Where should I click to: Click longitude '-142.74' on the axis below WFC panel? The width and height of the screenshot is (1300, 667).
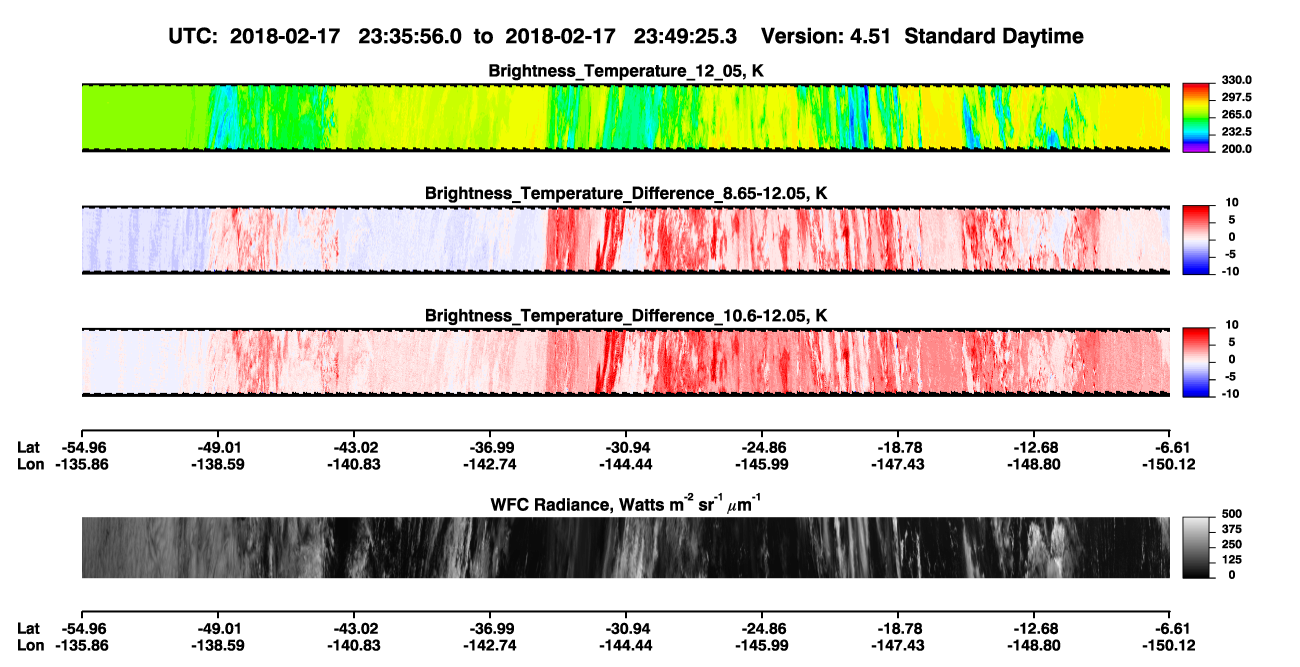[x=489, y=645]
